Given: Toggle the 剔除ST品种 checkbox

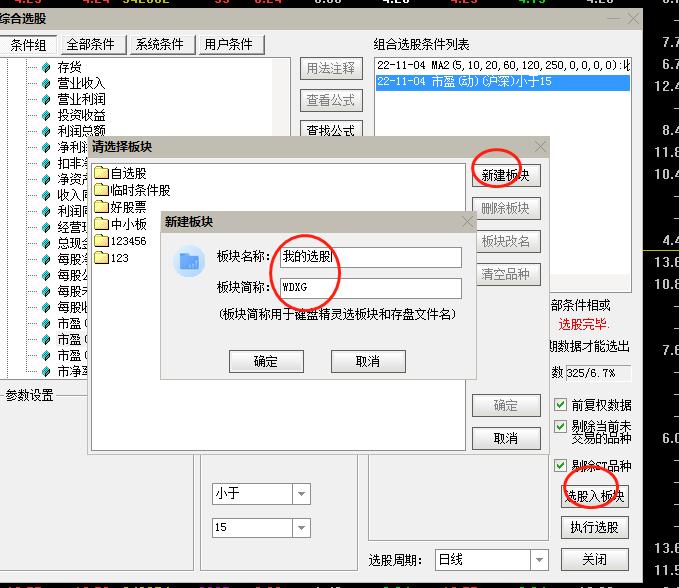Looking at the screenshot, I should pyautogui.click(x=560, y=465).
